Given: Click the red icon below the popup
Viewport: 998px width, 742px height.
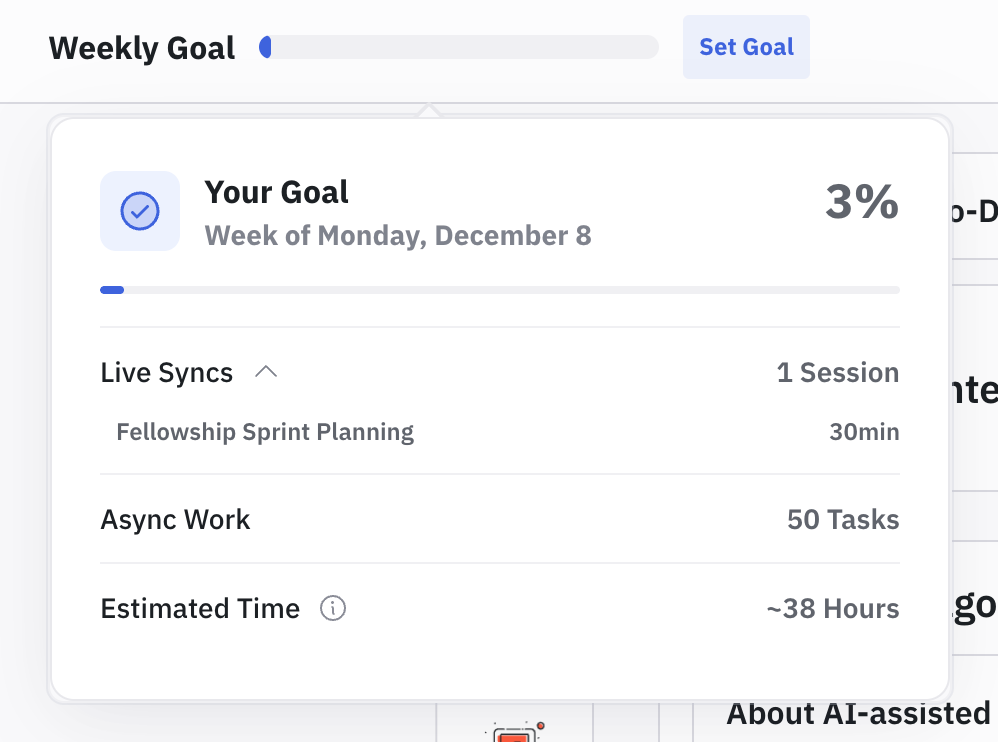Looking at the screenshot, I should tap(516, 734).
